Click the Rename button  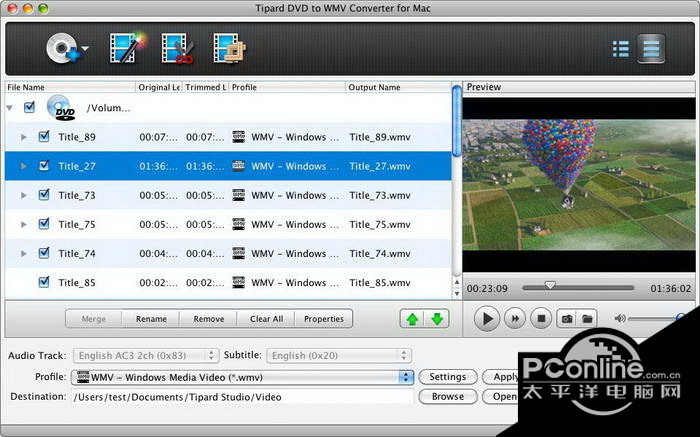click(151, 319)
